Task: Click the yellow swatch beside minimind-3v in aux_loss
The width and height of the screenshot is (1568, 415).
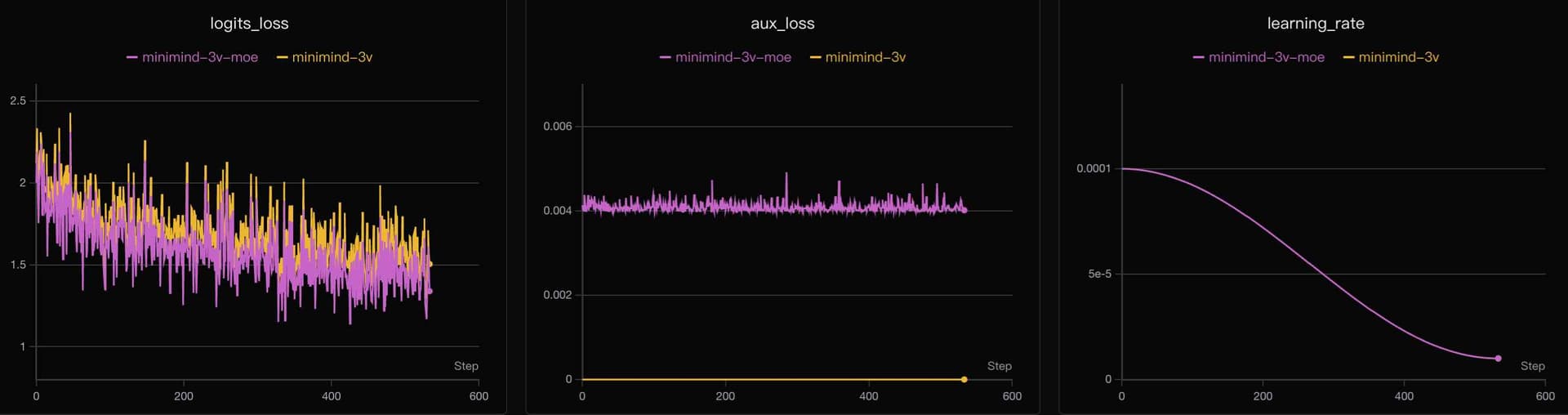Action: [815, 57]
